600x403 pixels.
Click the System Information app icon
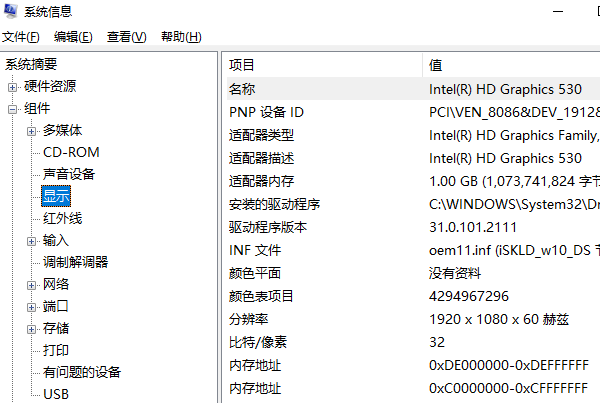coord(10,11)
